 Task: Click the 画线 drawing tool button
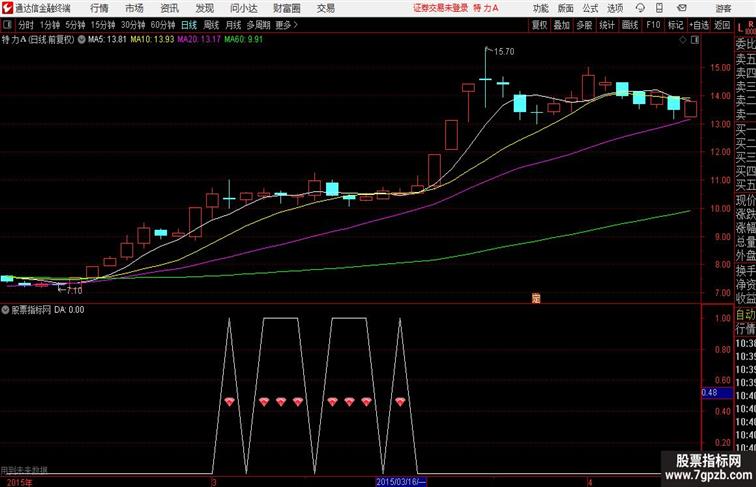pyautogui.click(x=630, y=25)
